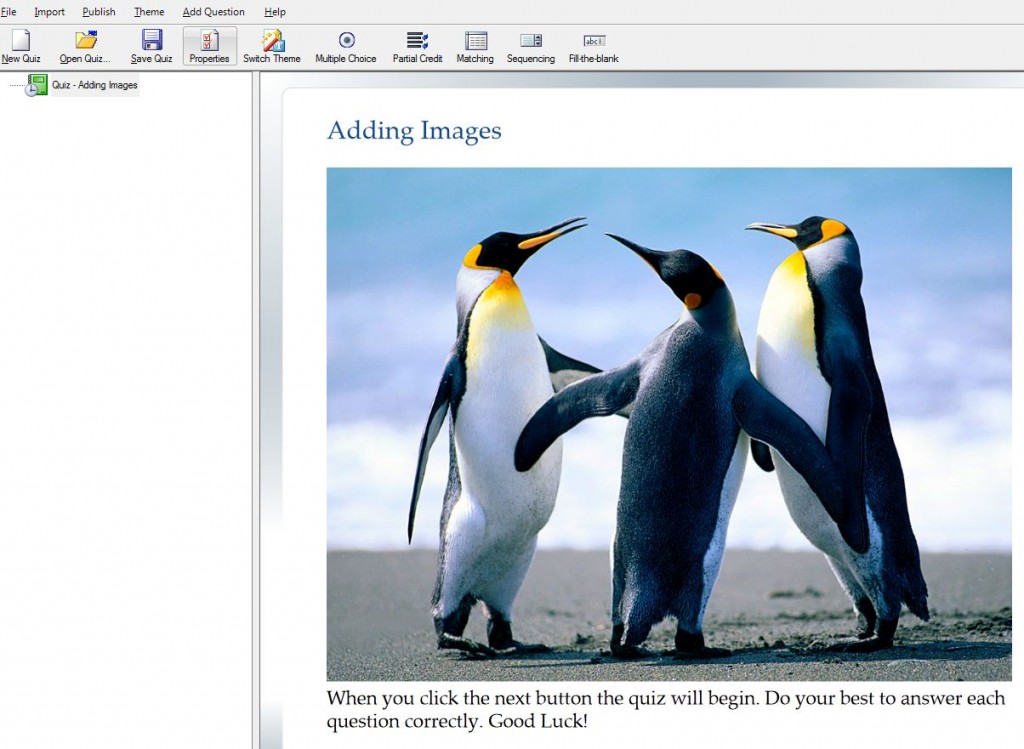Open an existing quiz file

pyautogui.click(x=84, y=44)
